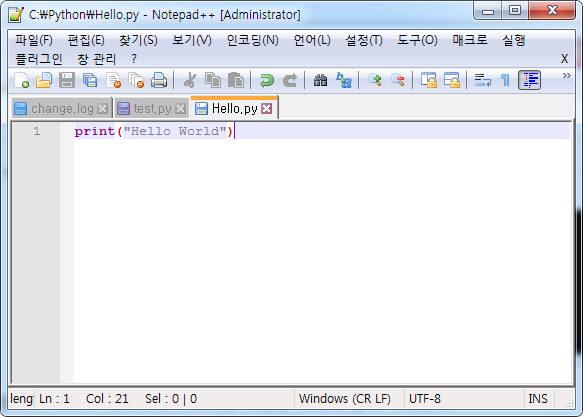The width and height of the screenshot is (583, 417).
Task: Open the 언어(L) menu
Action: (312, 40)
